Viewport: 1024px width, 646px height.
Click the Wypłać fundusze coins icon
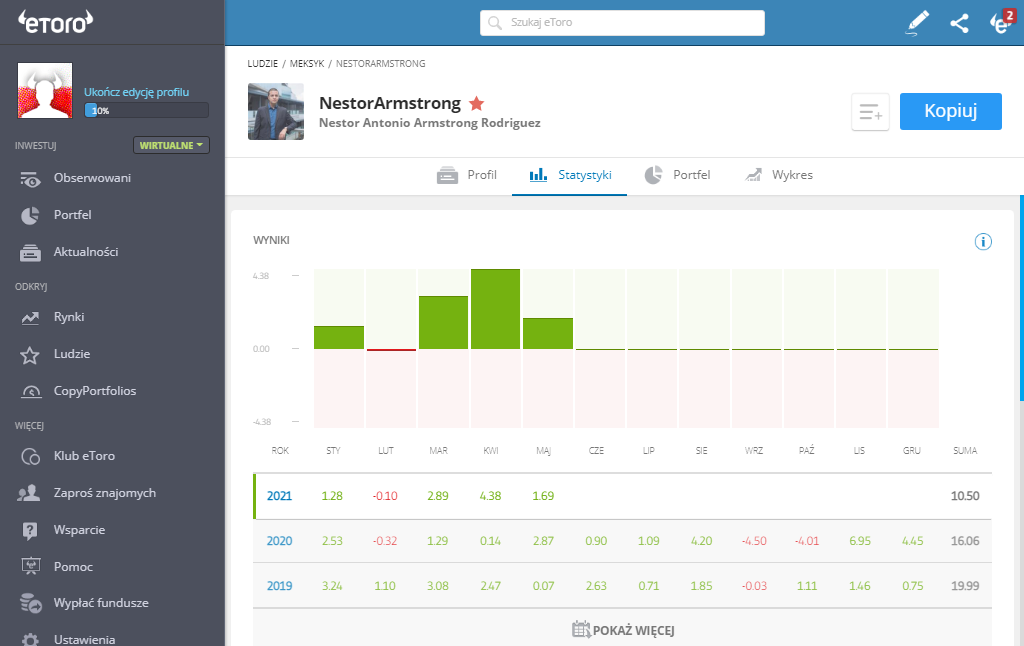pyautogui.click(x=31, y=603)
